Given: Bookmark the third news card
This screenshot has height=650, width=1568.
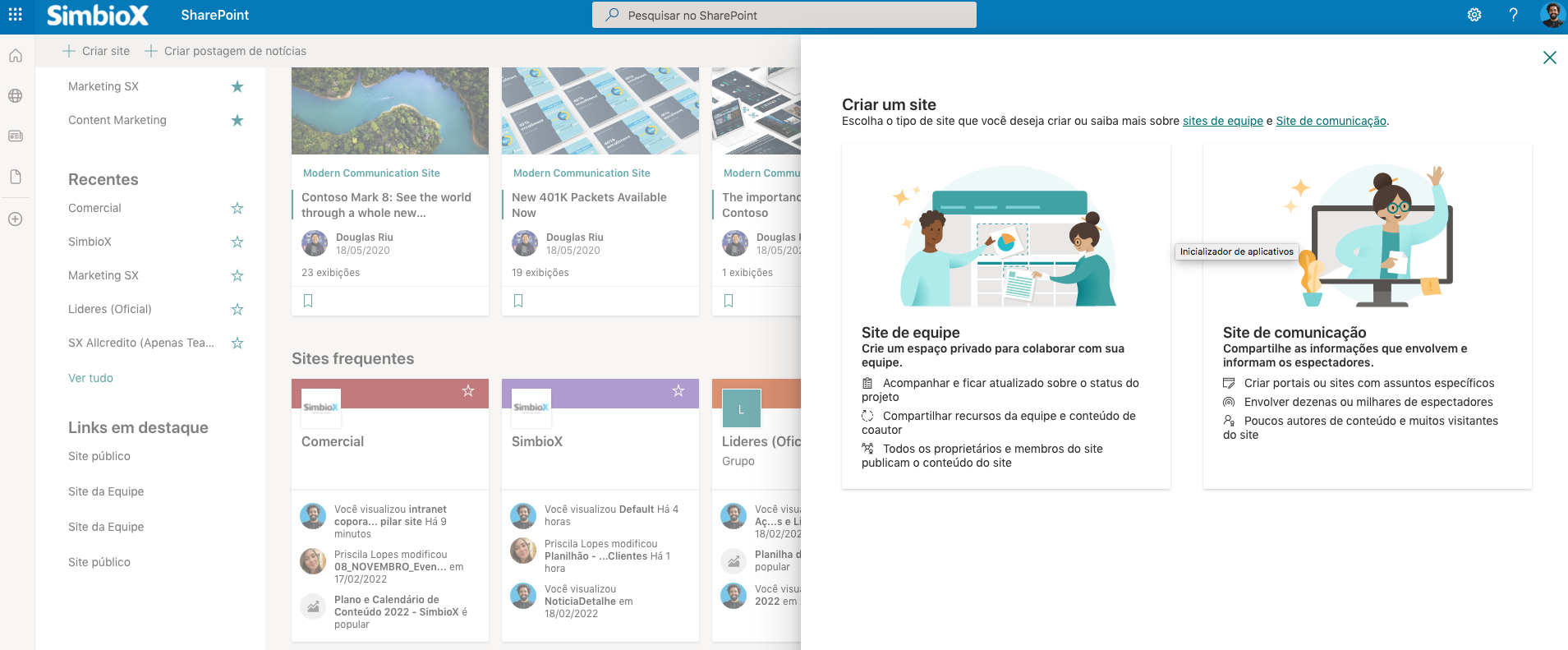Looking at the screenshot, I should pyautogui.click(x=729, y=301).
